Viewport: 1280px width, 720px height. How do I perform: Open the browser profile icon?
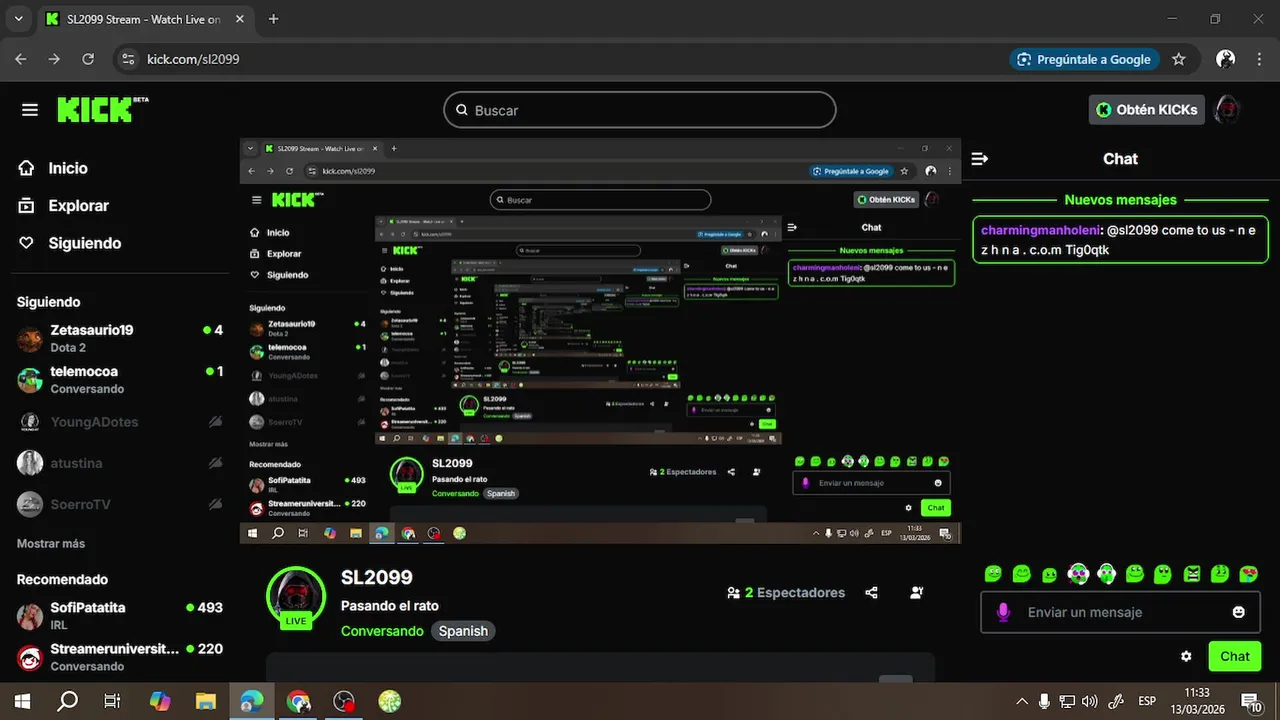[x=1225, y=59]
